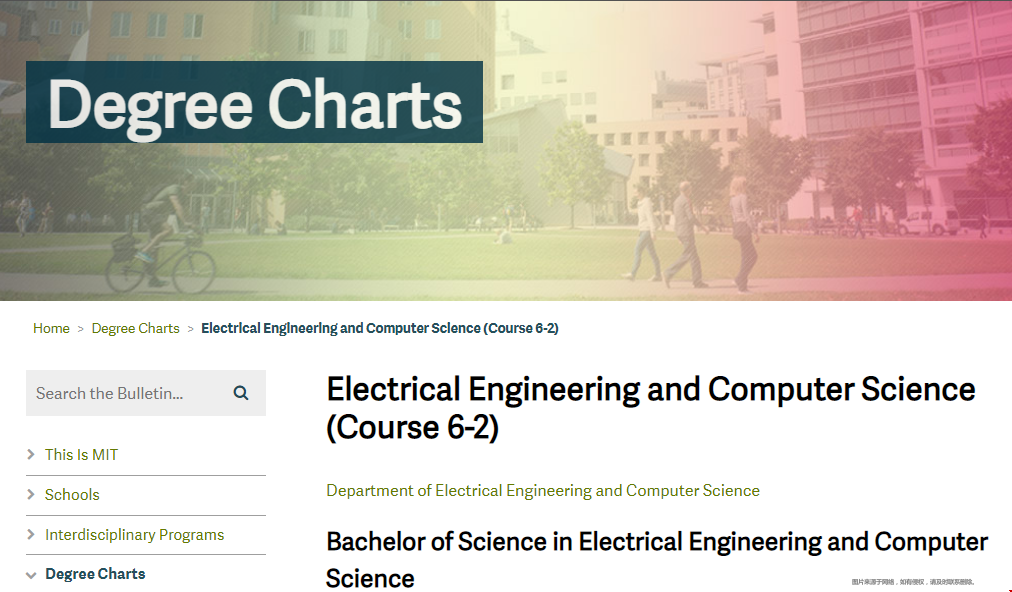Open the Degree Charts breadcrumb link
The height and width of the screenshot is (592, 1012).
click(136, 328)
